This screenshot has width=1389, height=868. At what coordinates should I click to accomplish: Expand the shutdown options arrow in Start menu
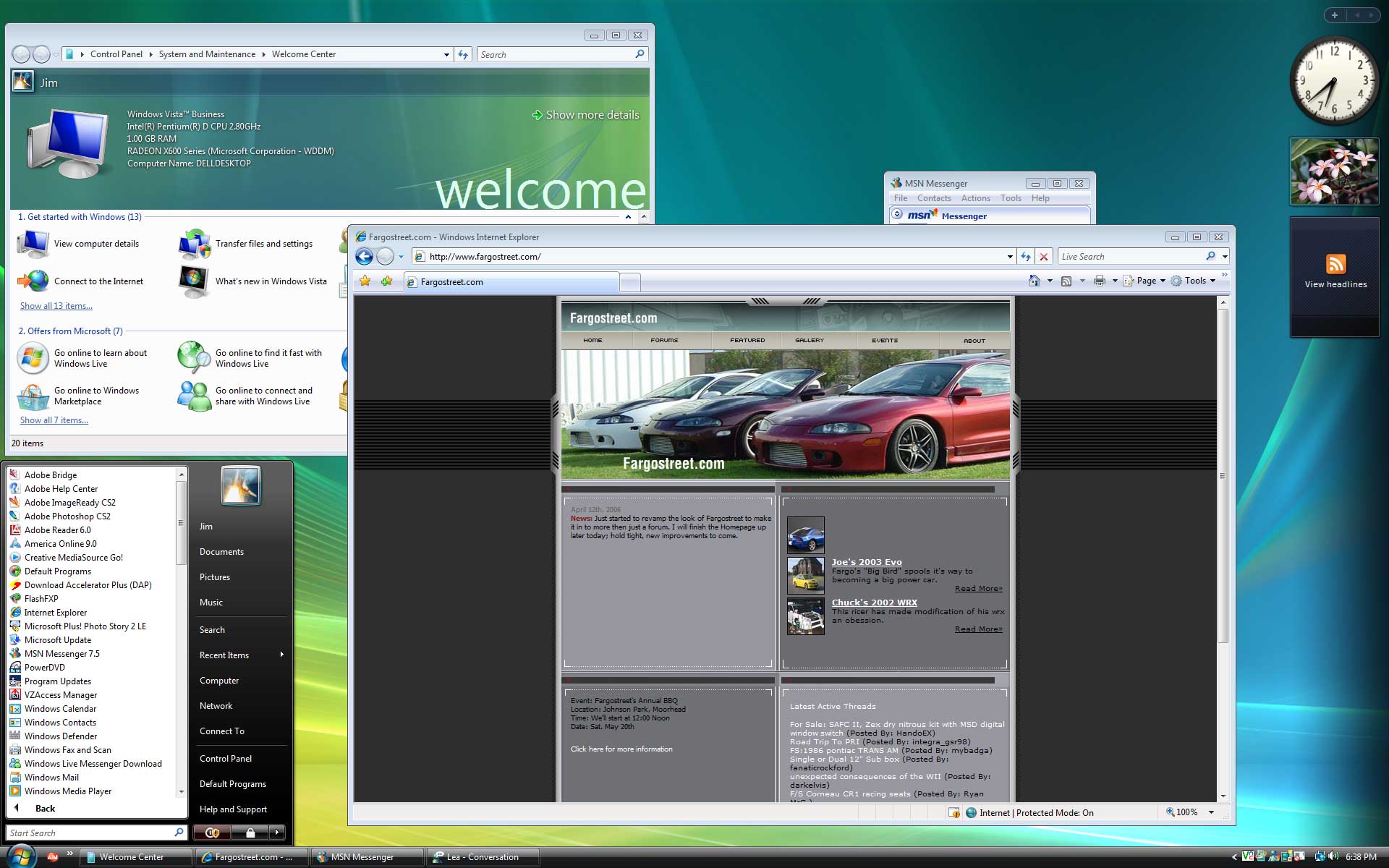[x=277, y=833]
